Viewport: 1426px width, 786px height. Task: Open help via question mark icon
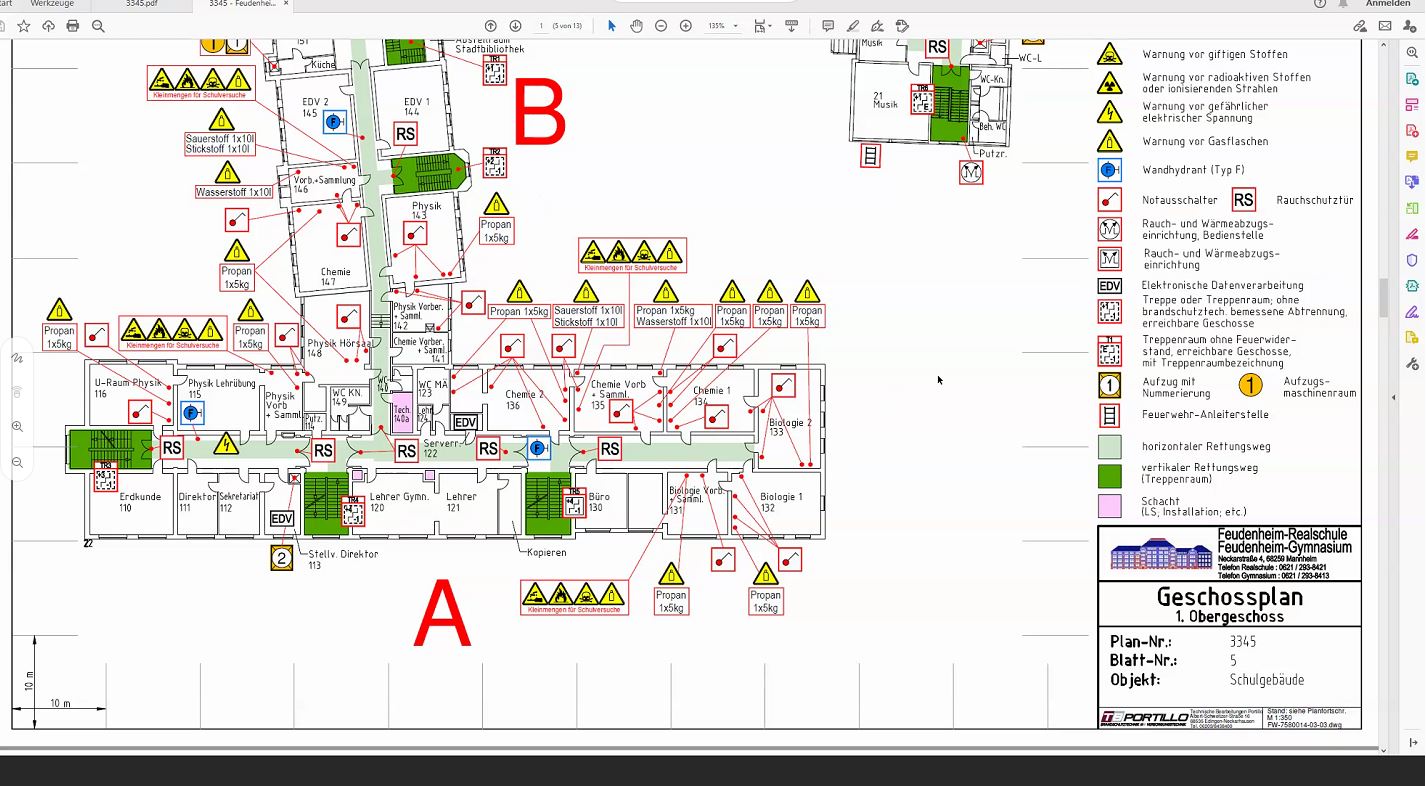(1320, 4)
